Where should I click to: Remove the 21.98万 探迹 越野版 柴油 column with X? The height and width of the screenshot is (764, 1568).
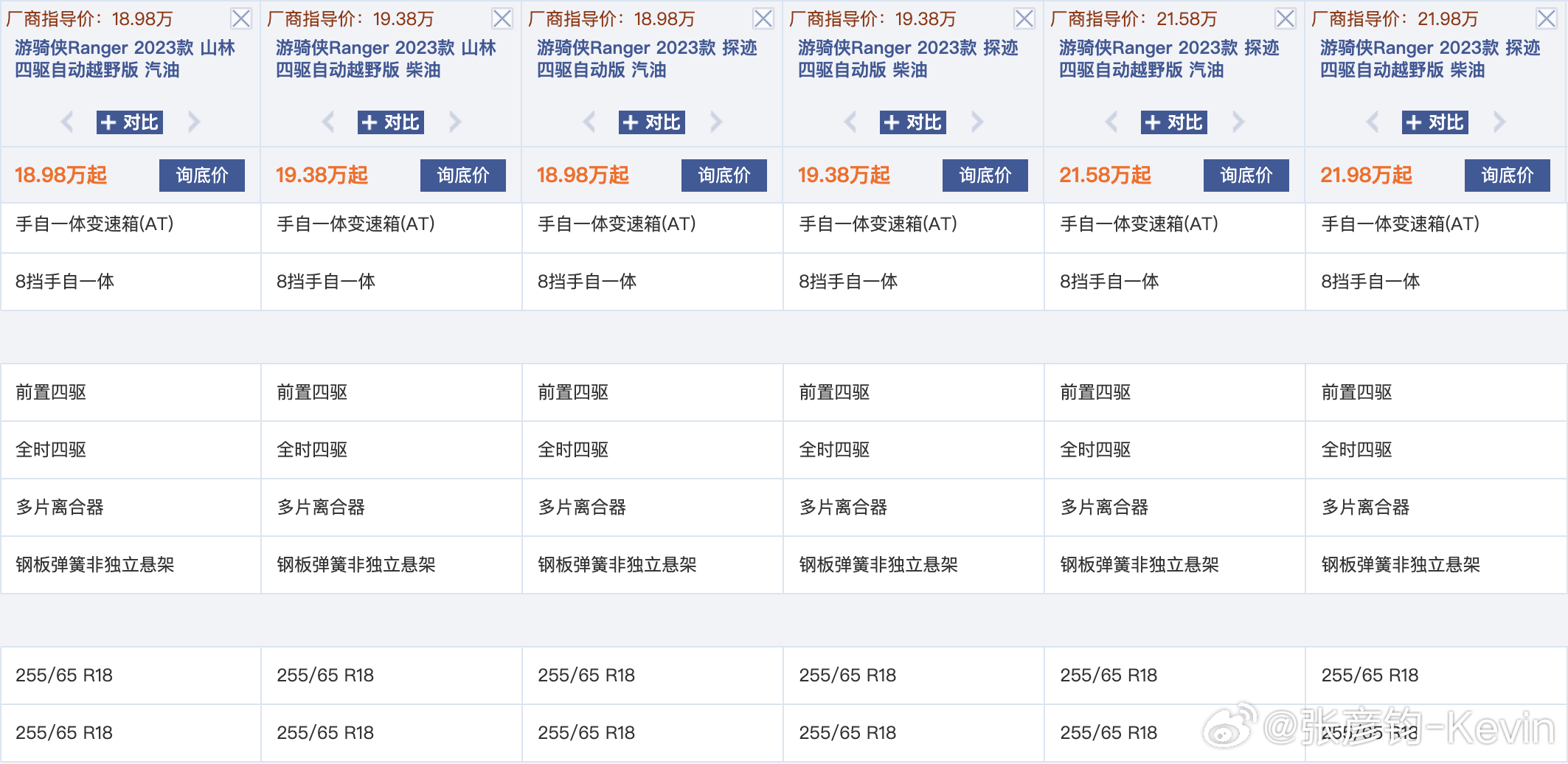pos(1547,18)
